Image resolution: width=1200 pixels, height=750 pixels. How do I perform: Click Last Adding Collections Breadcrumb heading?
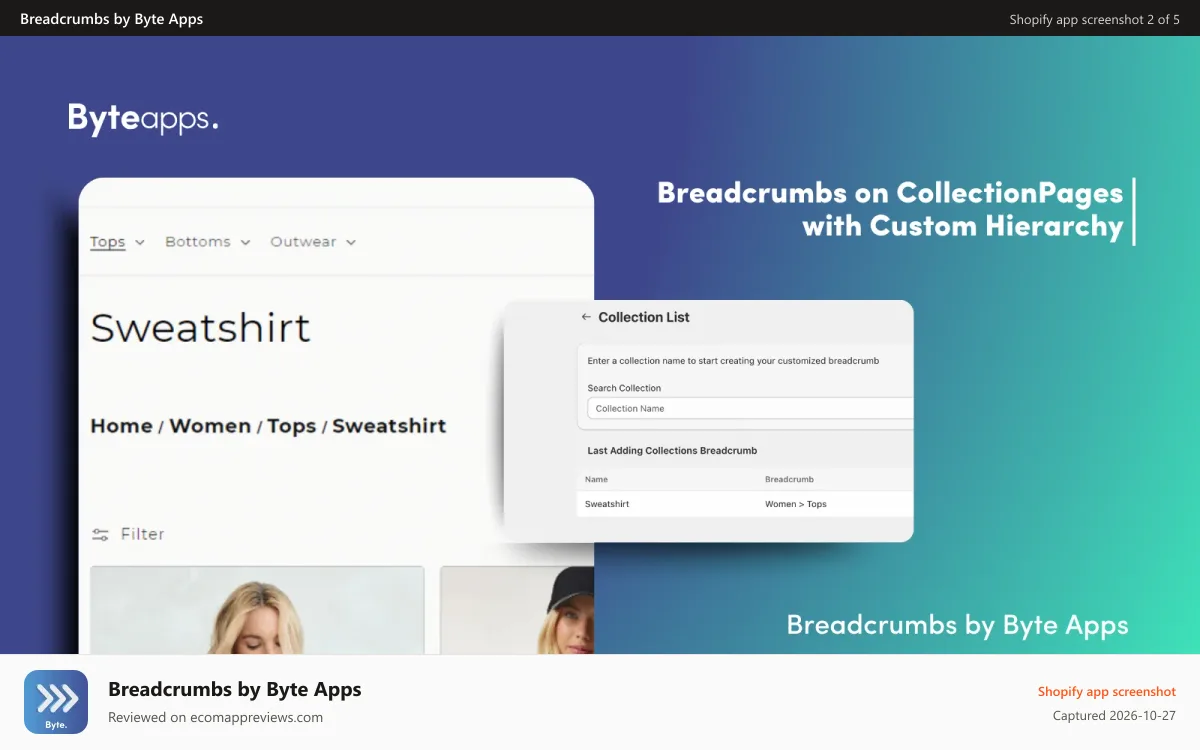672,451
